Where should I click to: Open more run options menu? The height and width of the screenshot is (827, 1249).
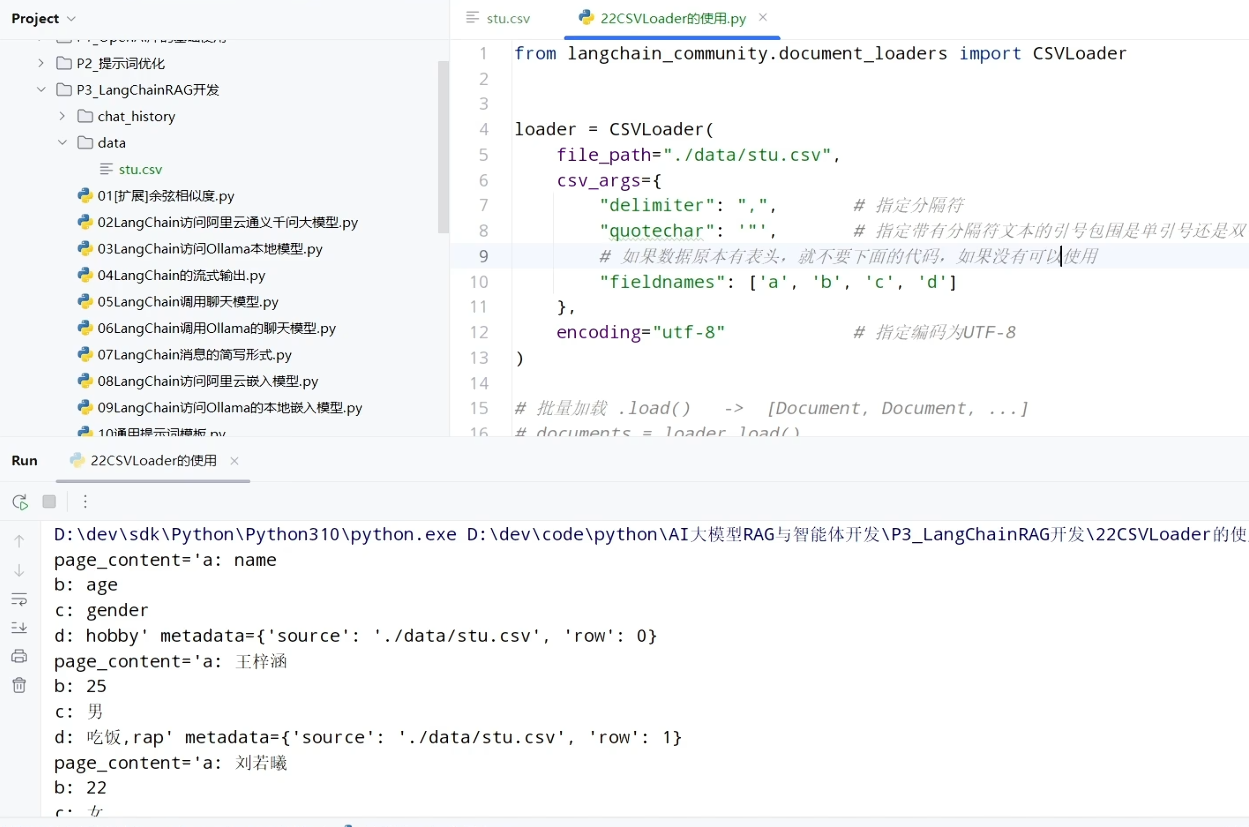[x=85, y=502]
